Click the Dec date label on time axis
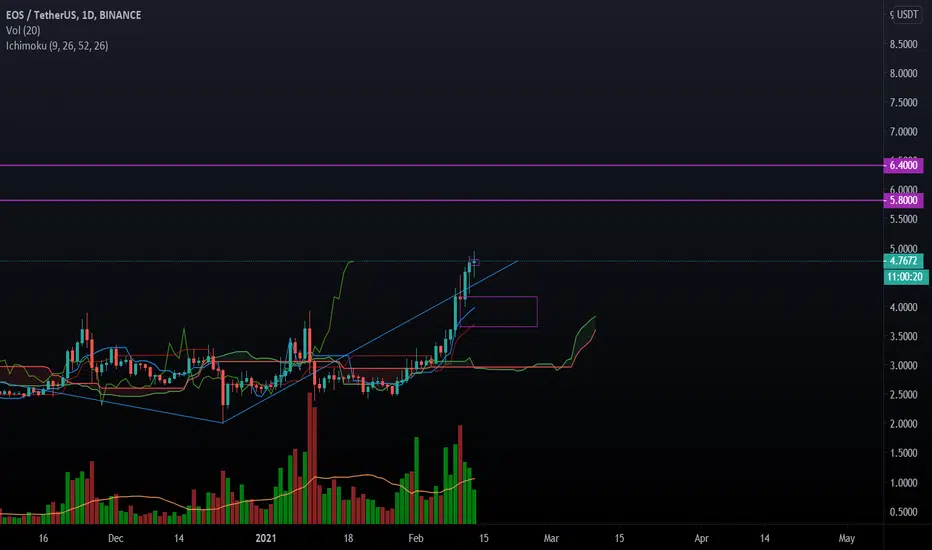932x550 pixels. 115,538
